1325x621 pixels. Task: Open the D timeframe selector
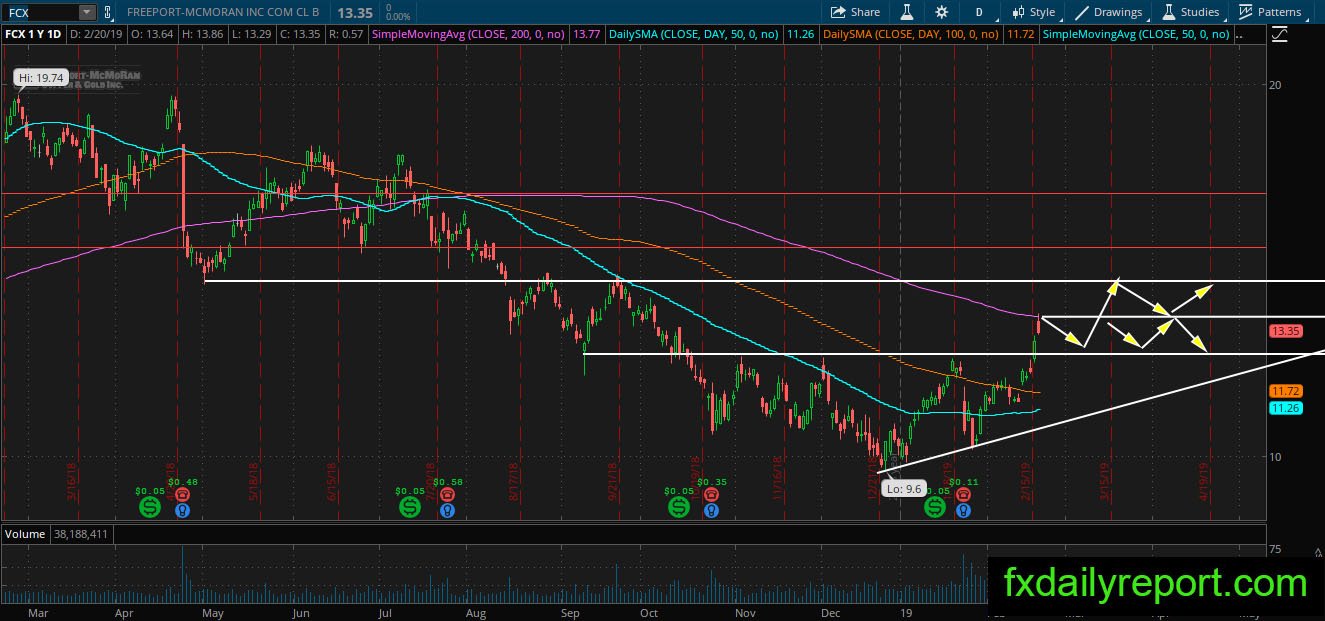979,12
